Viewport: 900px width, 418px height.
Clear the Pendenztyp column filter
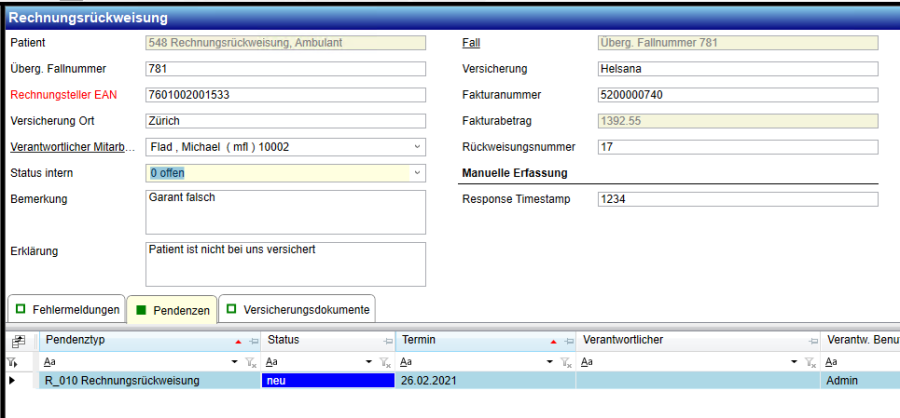click(250, 362)
